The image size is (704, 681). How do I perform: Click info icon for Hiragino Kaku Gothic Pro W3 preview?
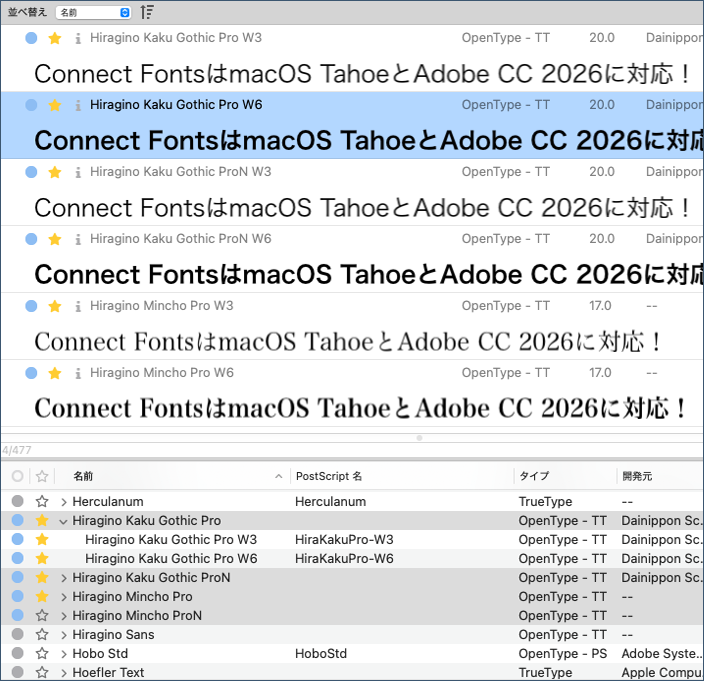click(78, 38)
